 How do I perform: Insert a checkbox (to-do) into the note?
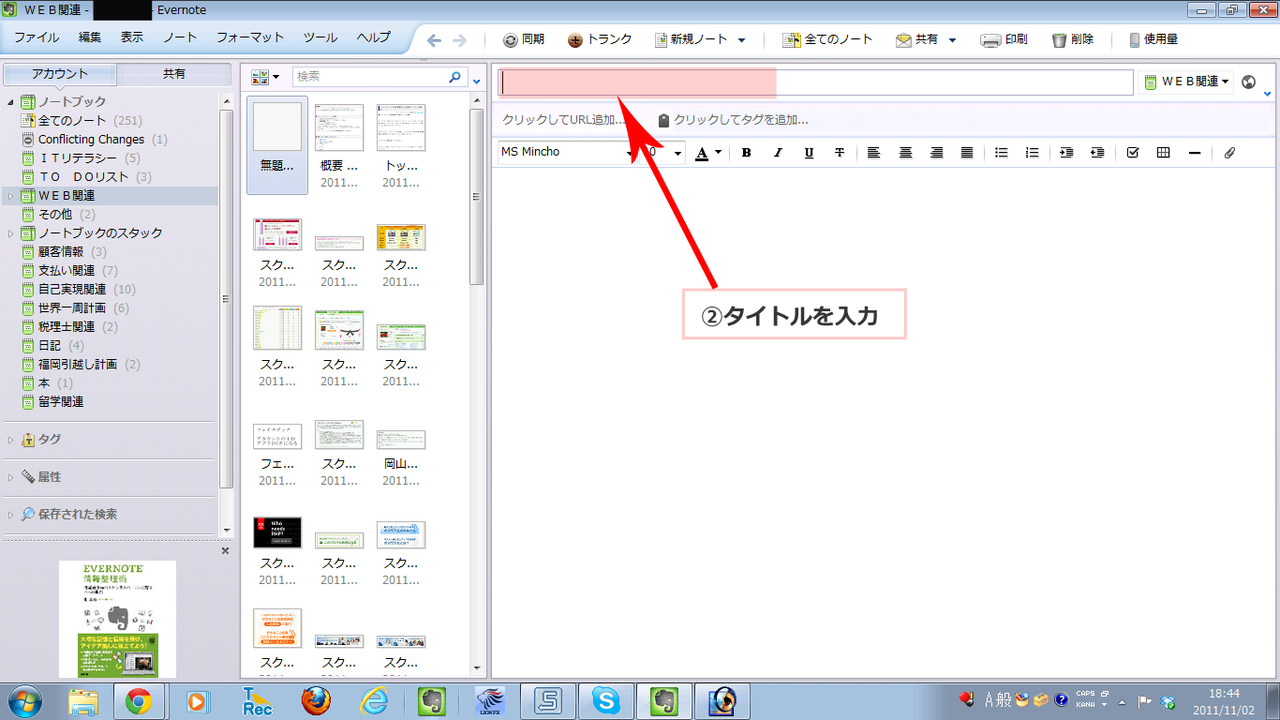coord(1133,153)
